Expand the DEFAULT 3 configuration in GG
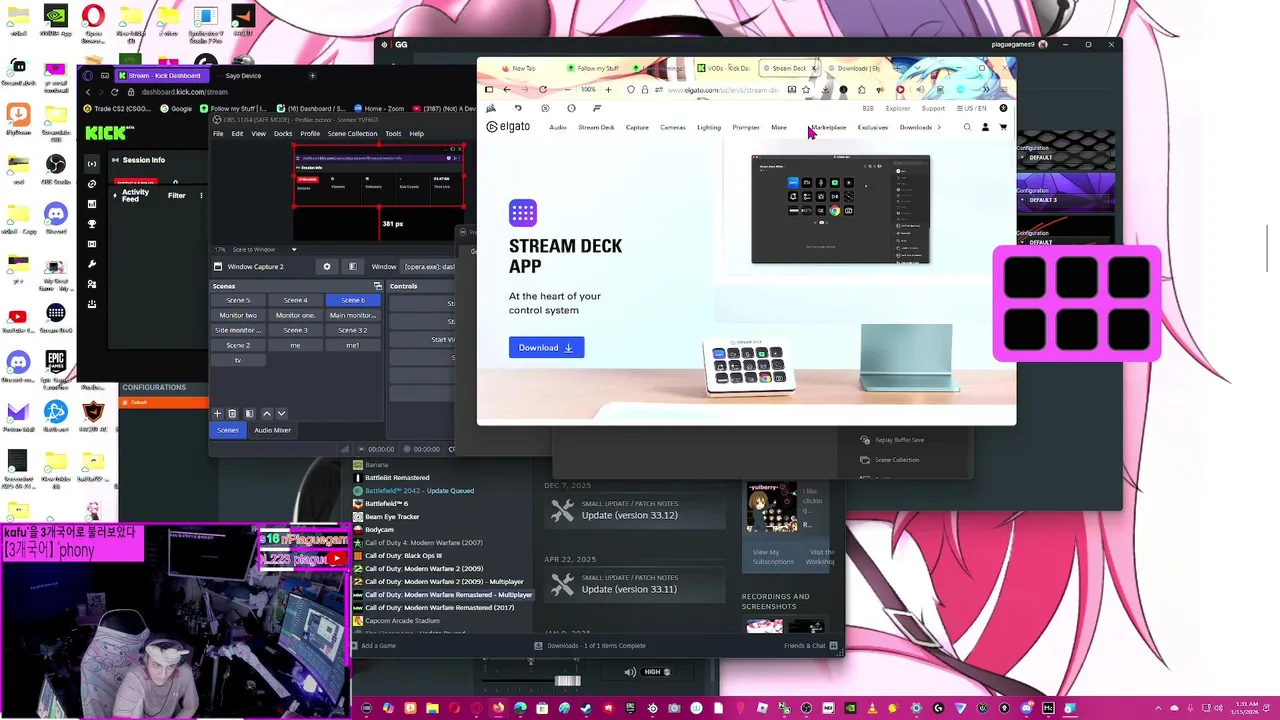 [1065, 200]
